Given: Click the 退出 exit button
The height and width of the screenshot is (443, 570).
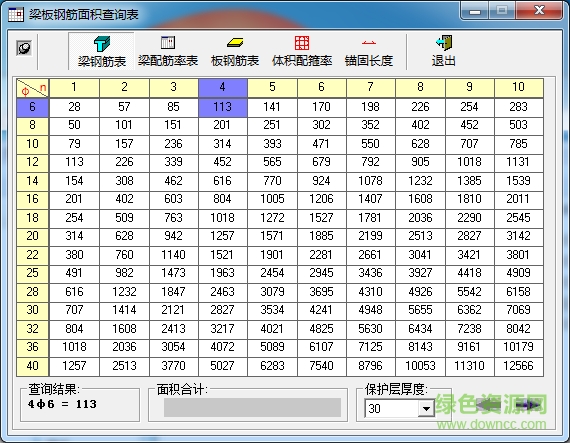Looking at the screenshot, I should tap(443, 51).
